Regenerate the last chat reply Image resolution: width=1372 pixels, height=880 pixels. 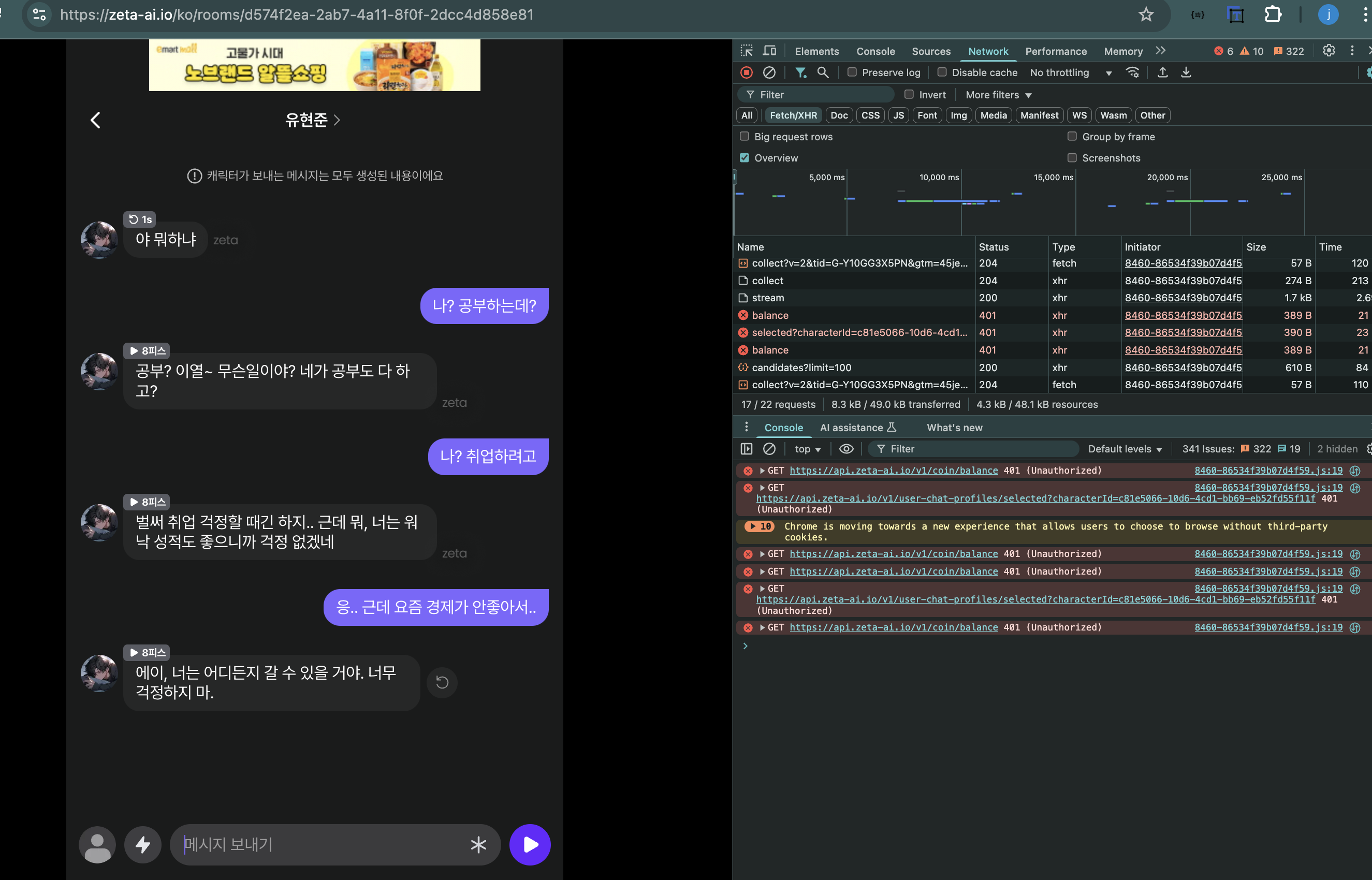[442, 682]
